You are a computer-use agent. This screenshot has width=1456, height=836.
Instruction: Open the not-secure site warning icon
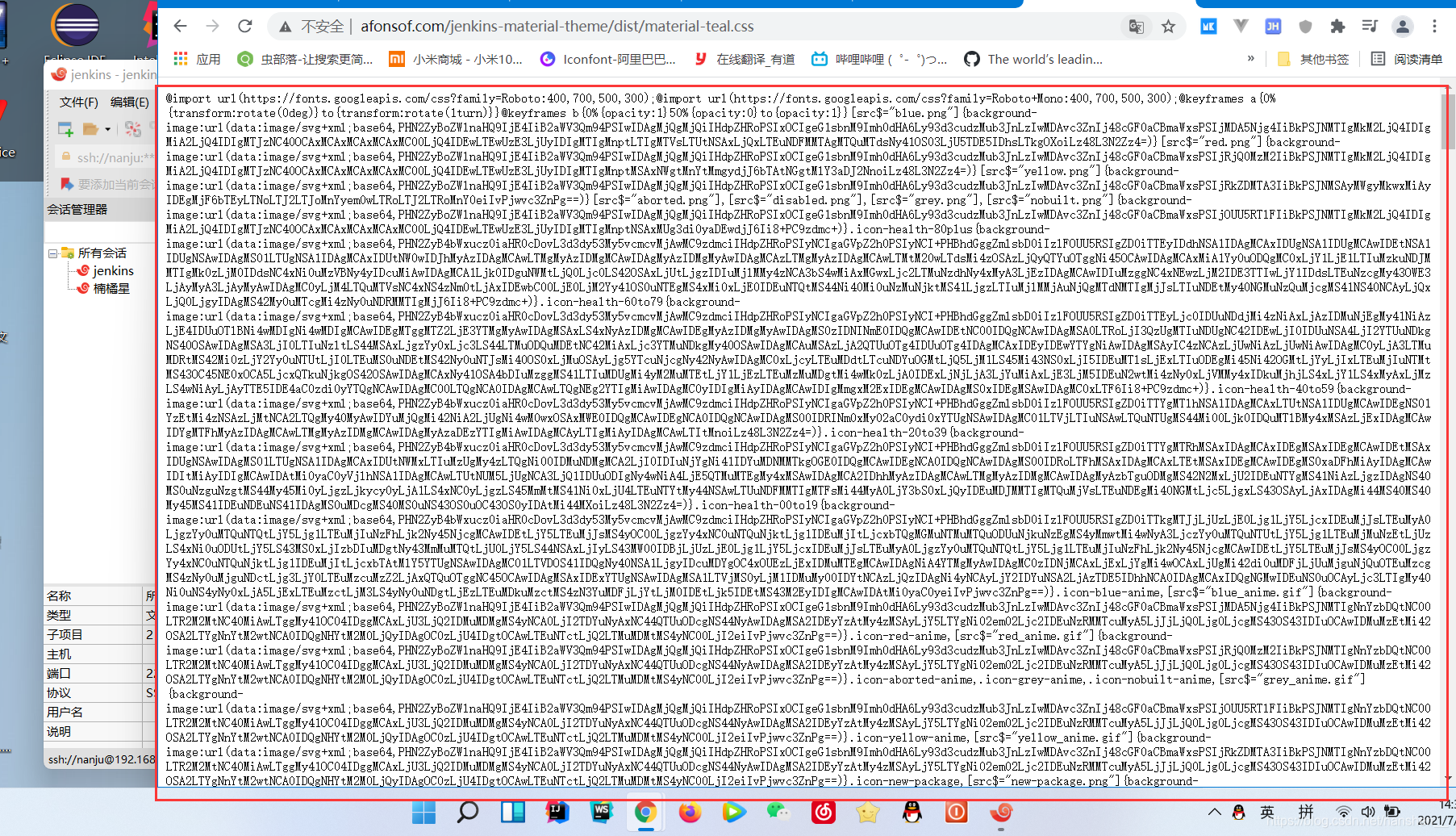pyautogui.click(x=285, y=27)
